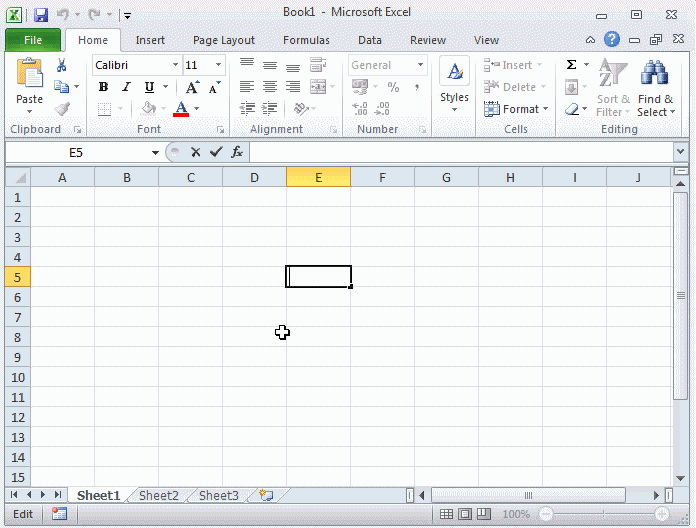Click the Save icon in title bar
The width and height of the screenshot is (696, 528).
click(41, 15)
